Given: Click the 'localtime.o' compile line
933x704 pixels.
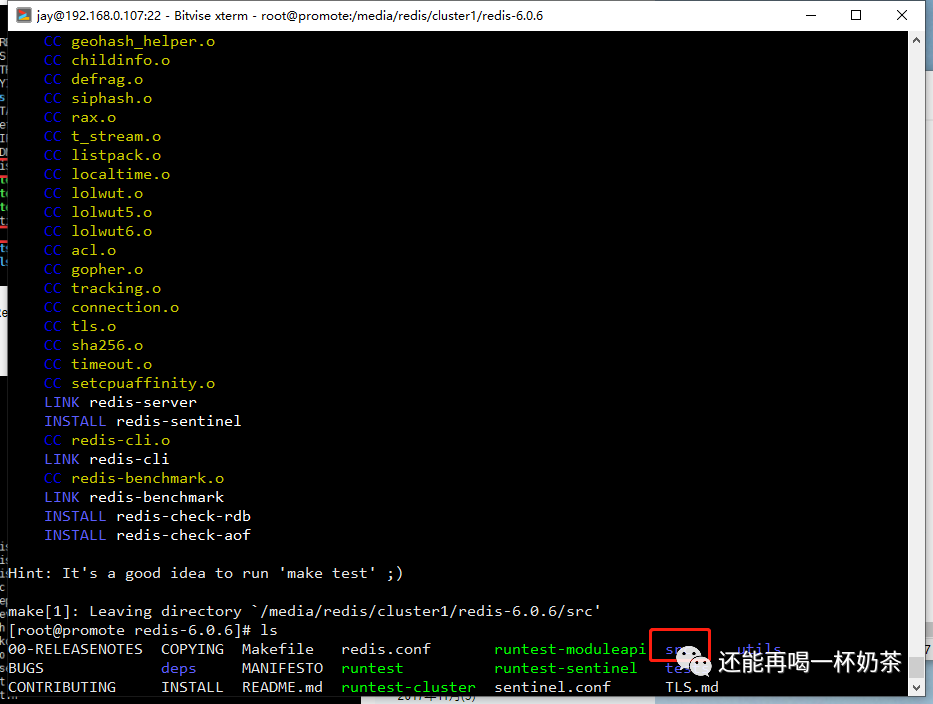Looking at the screenshot, I should click(x=107, y=175).
